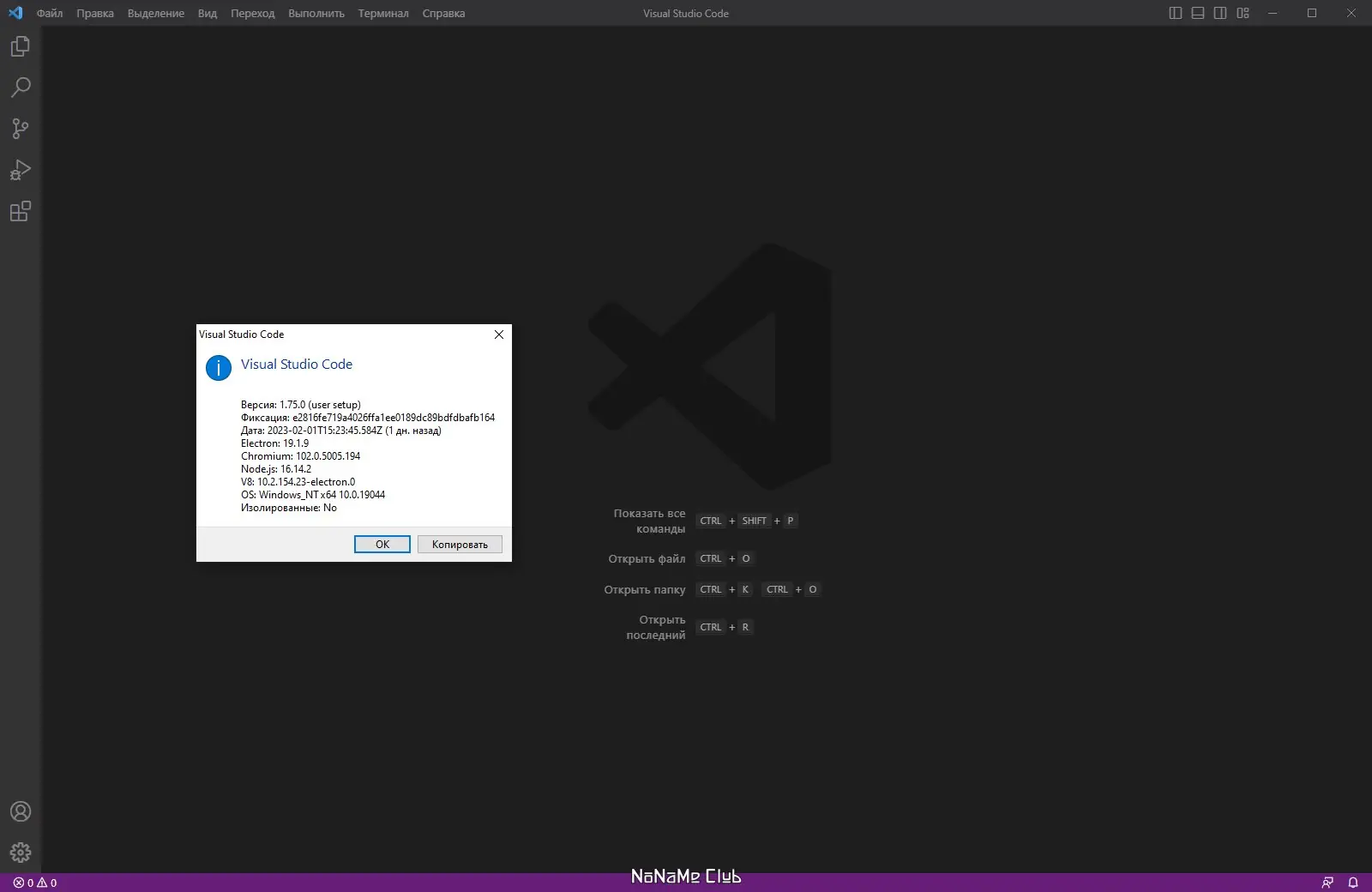The height and width of the screenshot is (892, 1372).
Task: Click the V8 version line
Action: pyautogui.click(x=298, y=482)
